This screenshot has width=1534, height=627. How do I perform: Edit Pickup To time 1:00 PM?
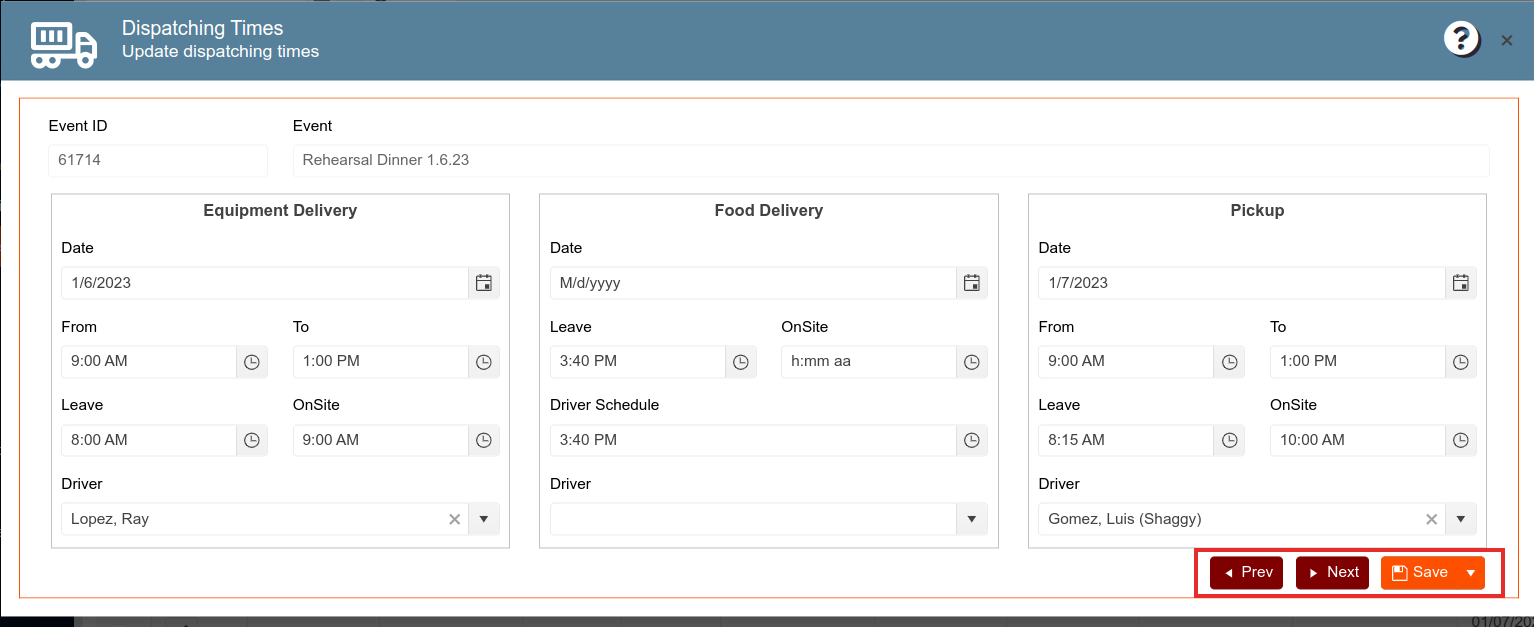pyautogui.click(x=1358, y=361)
